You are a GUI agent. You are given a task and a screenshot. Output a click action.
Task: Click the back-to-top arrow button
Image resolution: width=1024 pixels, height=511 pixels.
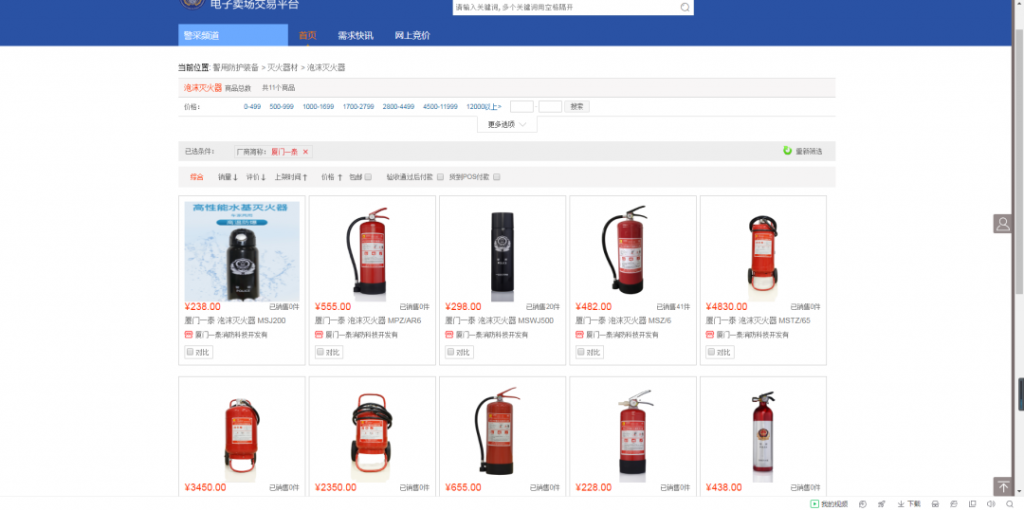(1003, 486)
